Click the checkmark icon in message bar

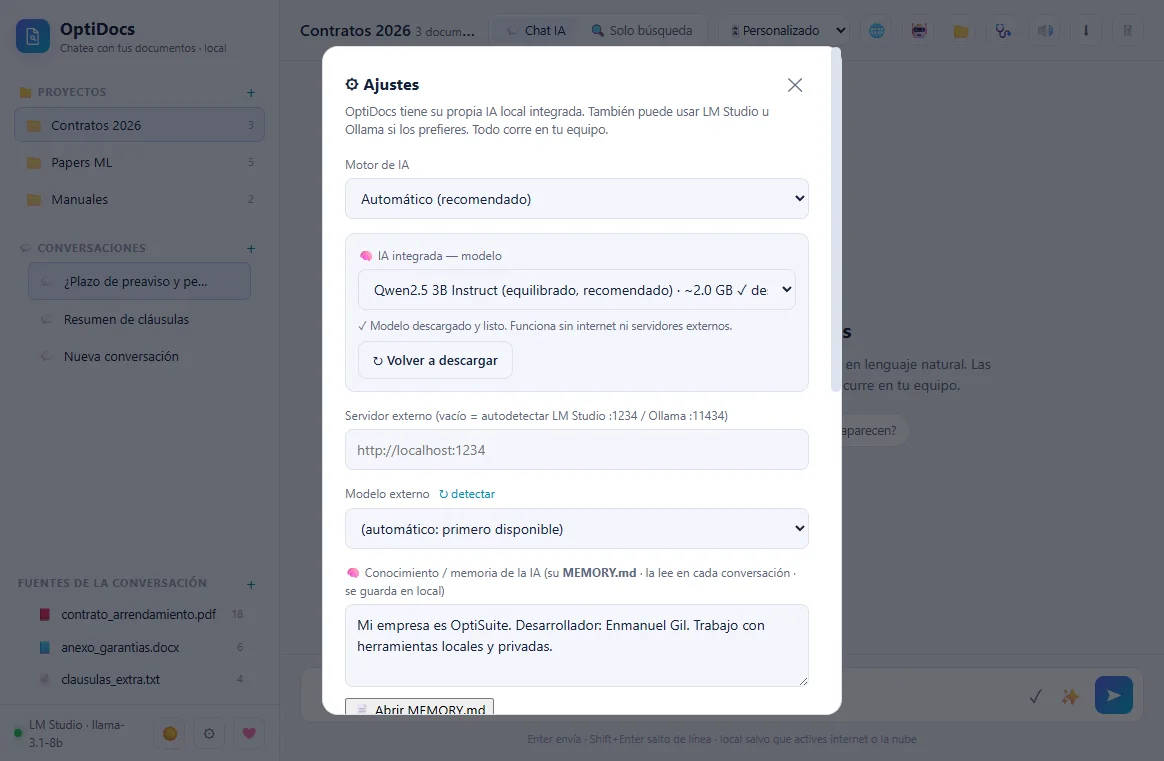coord(1036,696)
